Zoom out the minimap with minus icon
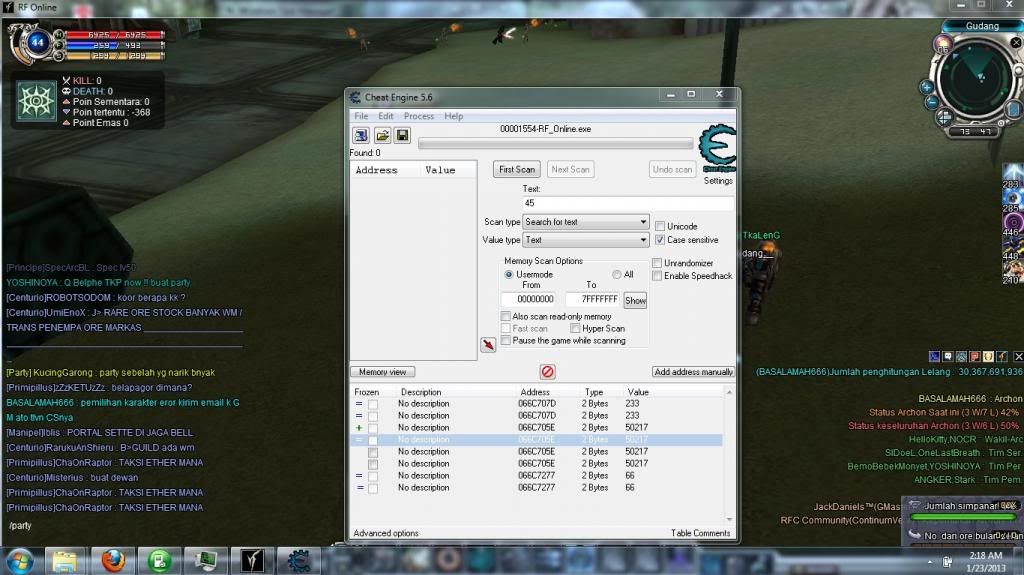 932,102
